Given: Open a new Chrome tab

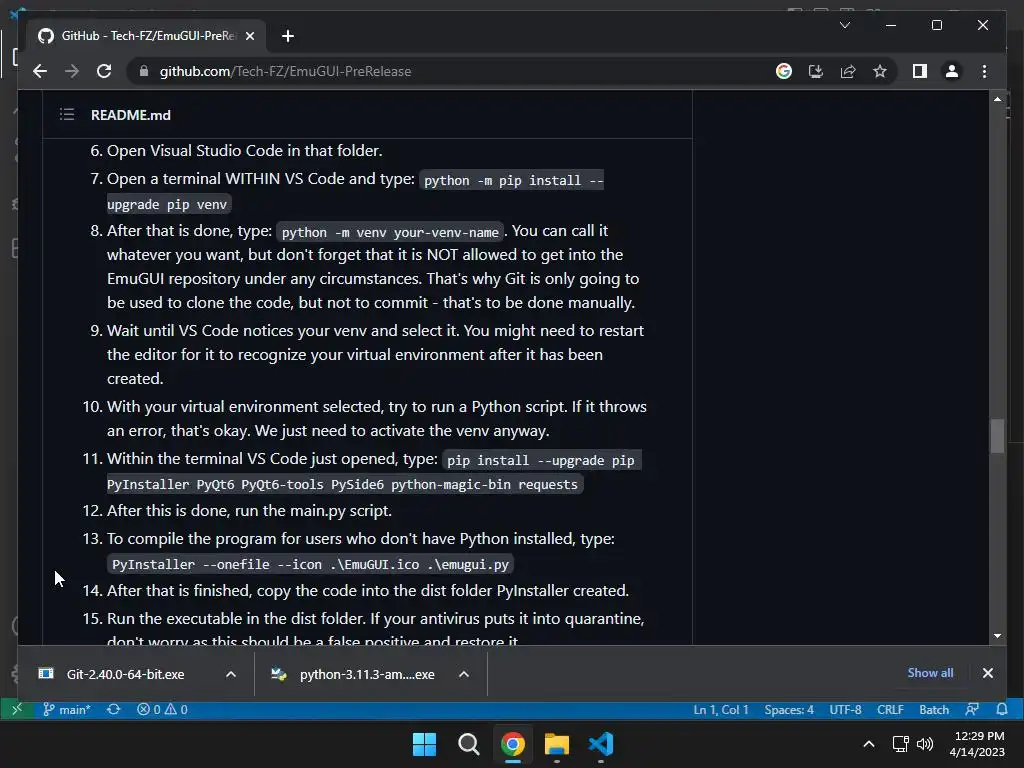Looking at the screenshot, I should [287, 36].
